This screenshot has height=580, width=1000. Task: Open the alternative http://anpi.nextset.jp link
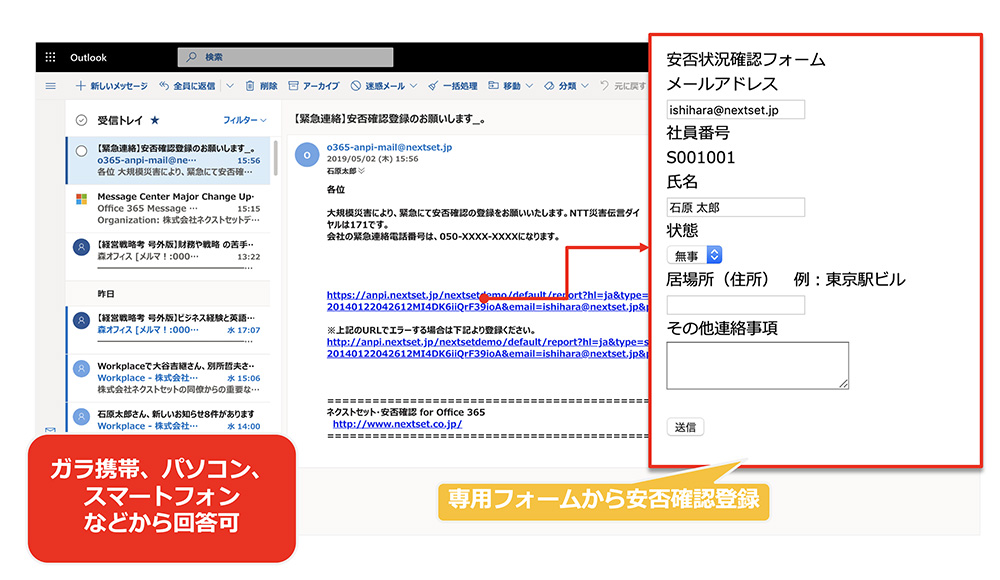click(488, 348)
